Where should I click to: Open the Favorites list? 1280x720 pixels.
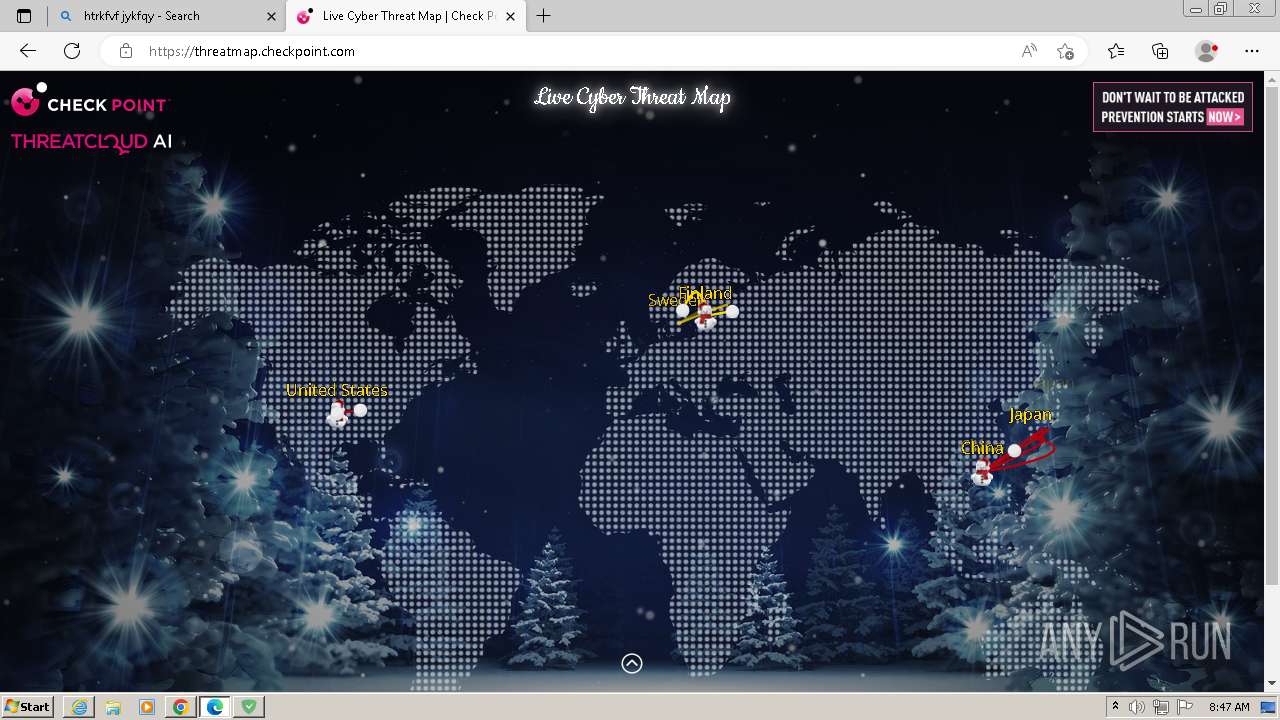pyautogui.click(x=1116, y=51)
